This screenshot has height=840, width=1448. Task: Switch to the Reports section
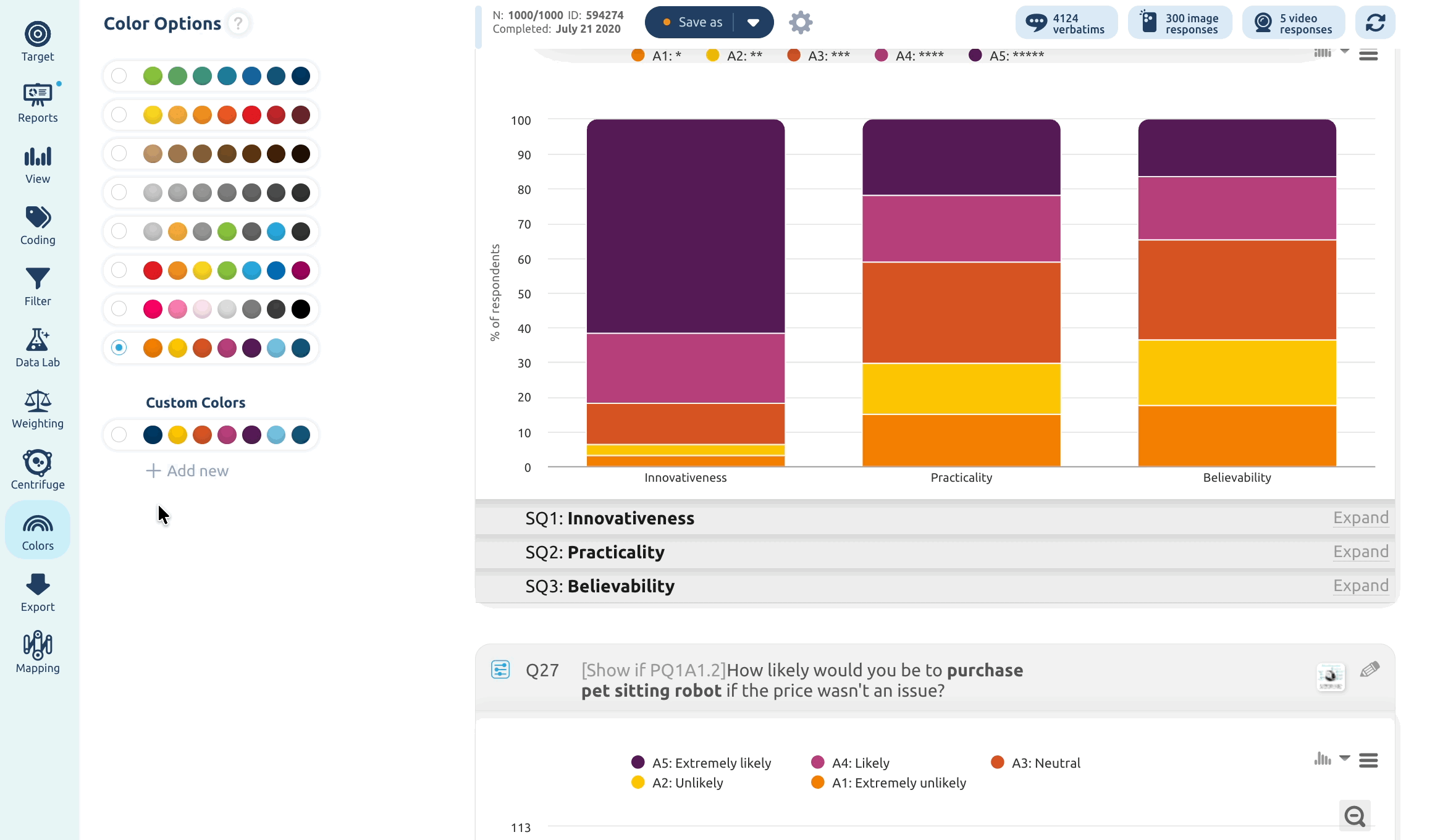[x=38, y=103]
